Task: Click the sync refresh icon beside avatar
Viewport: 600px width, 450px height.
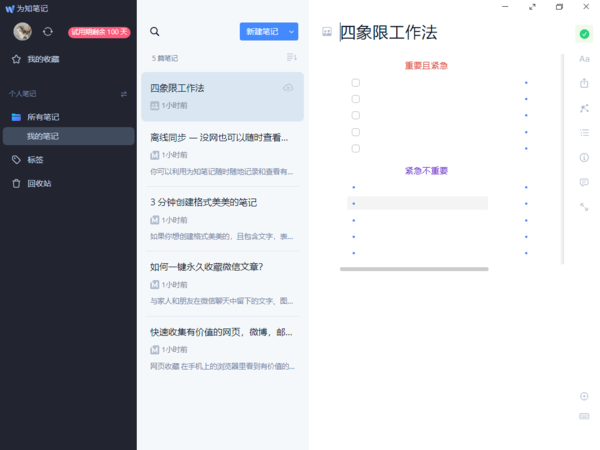Action: point(47,32)
